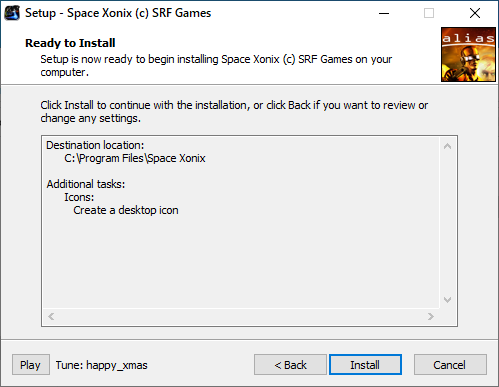
Task: Close the setup window
Action: [475, 13]
